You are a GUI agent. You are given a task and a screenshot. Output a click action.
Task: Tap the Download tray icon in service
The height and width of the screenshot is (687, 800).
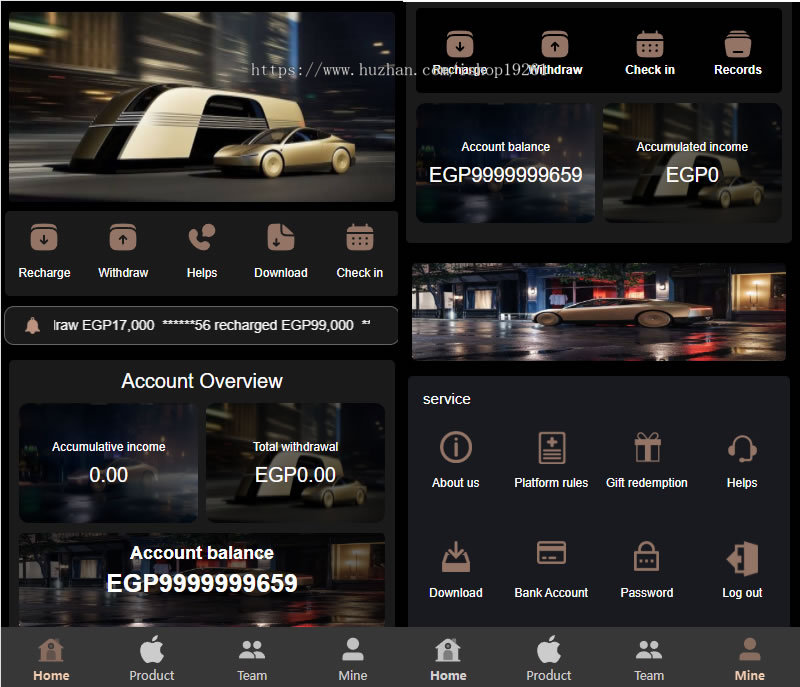(x=456, y=557)
